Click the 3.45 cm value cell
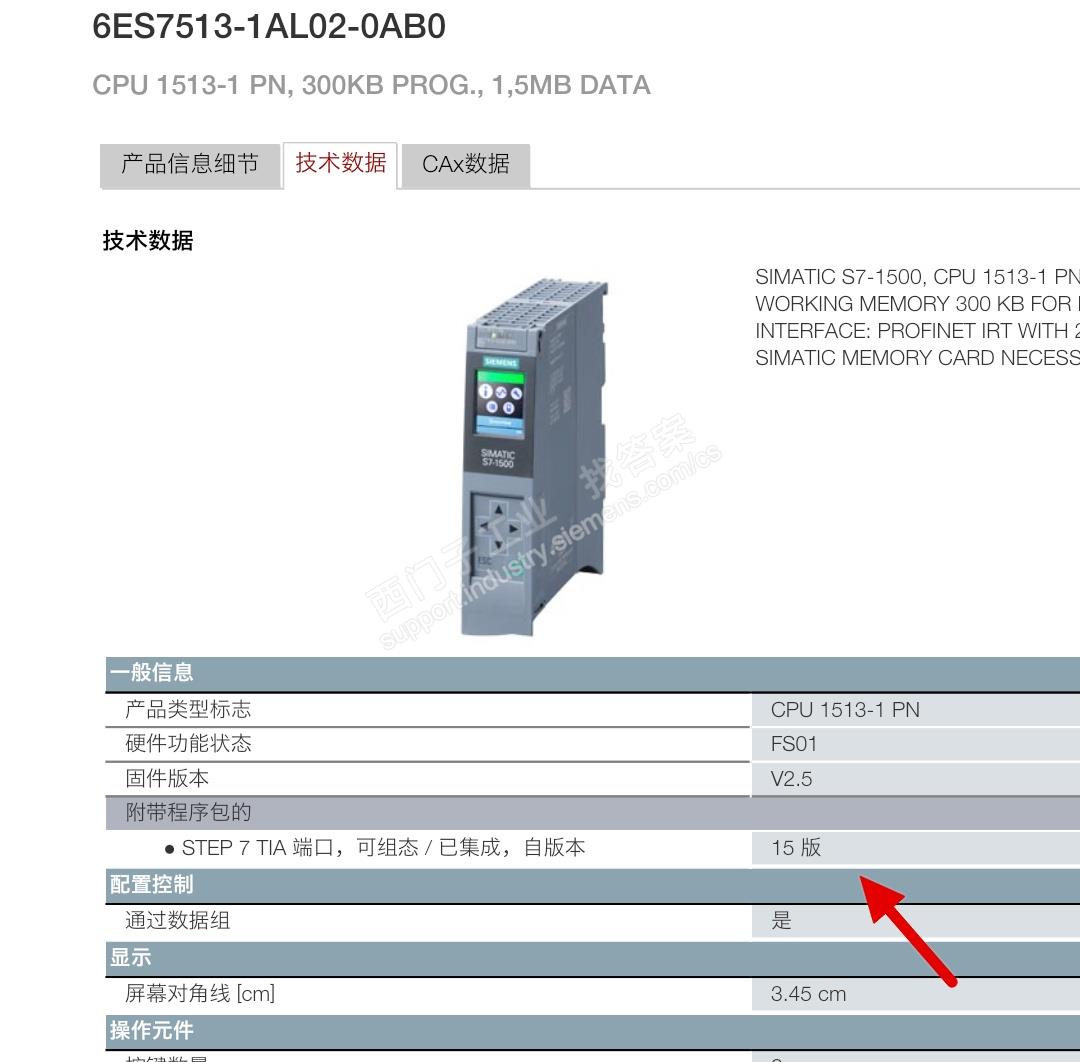 click(x=915, y=994)
